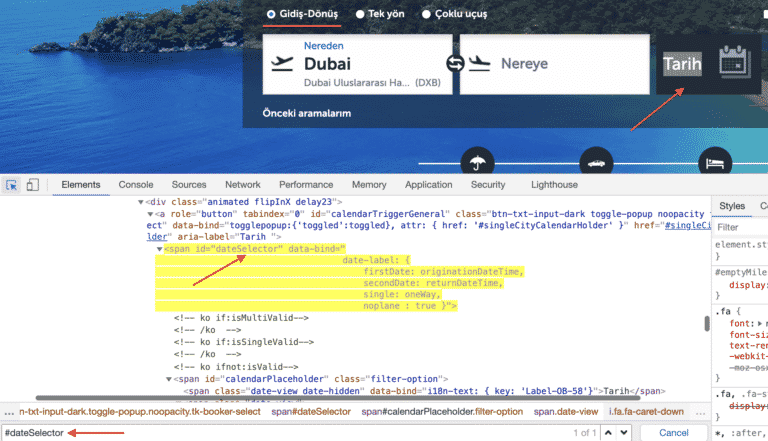Collapse the div animated flipInX node
The height and width of the screenshot is (441, 768).
pos(141,202)
